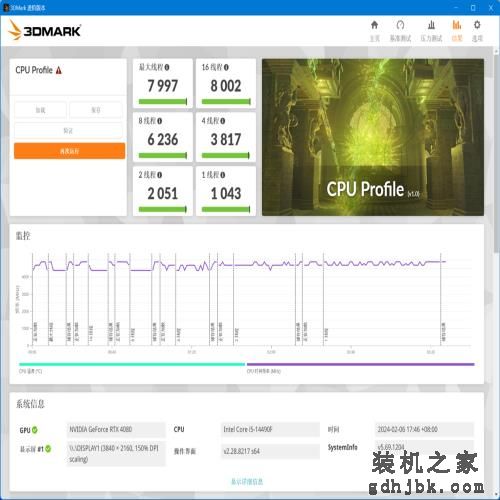Click the 2024-02-06 17:46 time field
This screenshot has height=500, width=500.
tap(424, 429)
